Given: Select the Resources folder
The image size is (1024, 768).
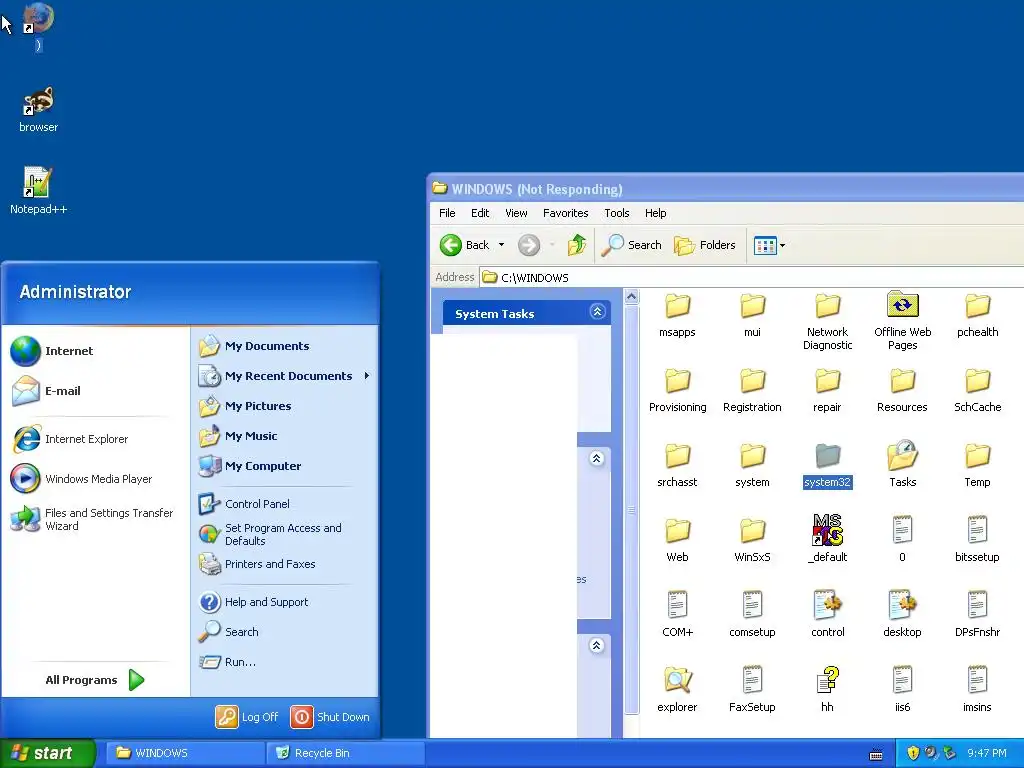Looking at the screenshot, I should coord(903,390).
